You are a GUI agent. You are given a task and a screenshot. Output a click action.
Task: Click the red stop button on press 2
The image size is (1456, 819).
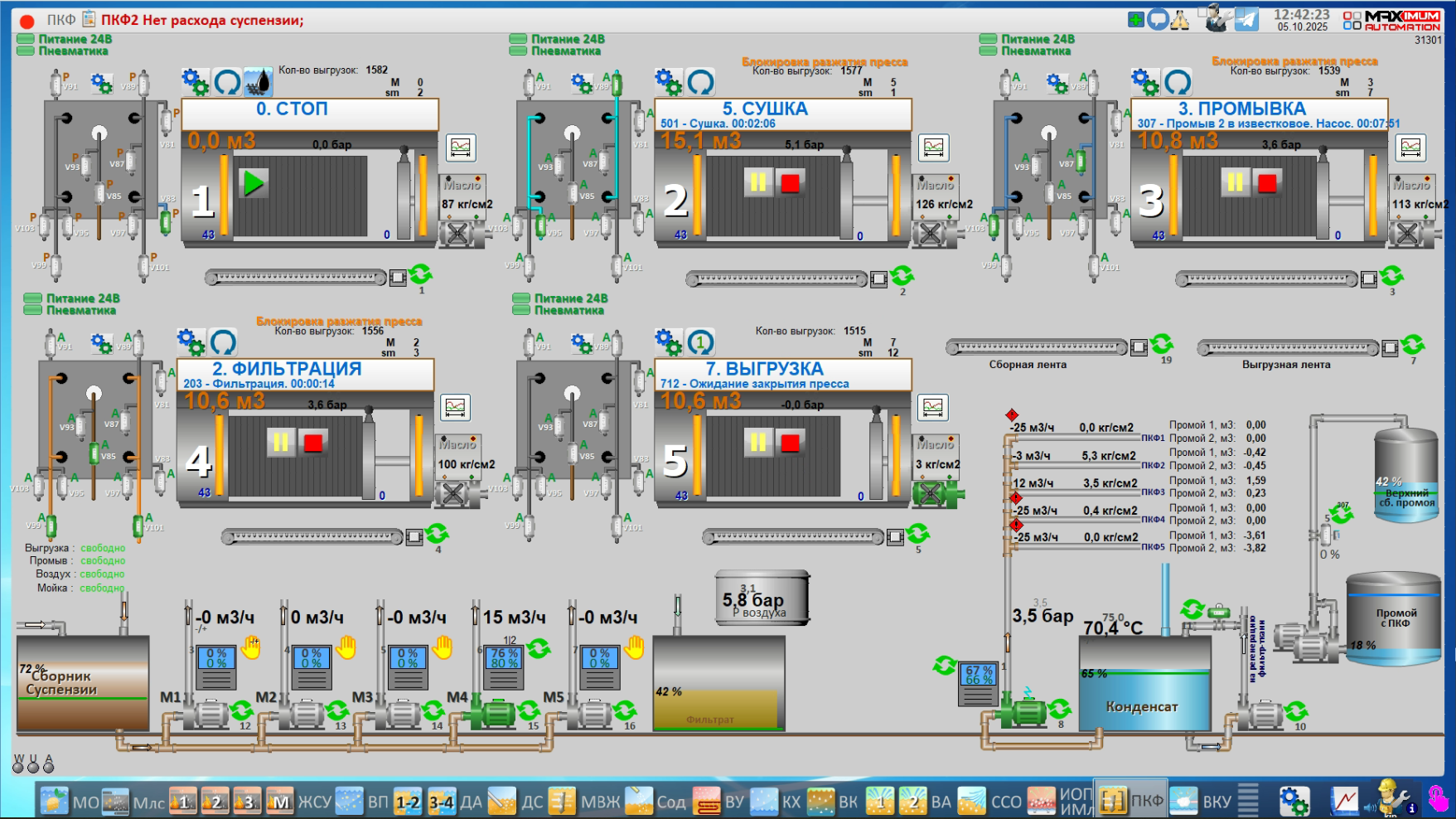coord(790,182)
